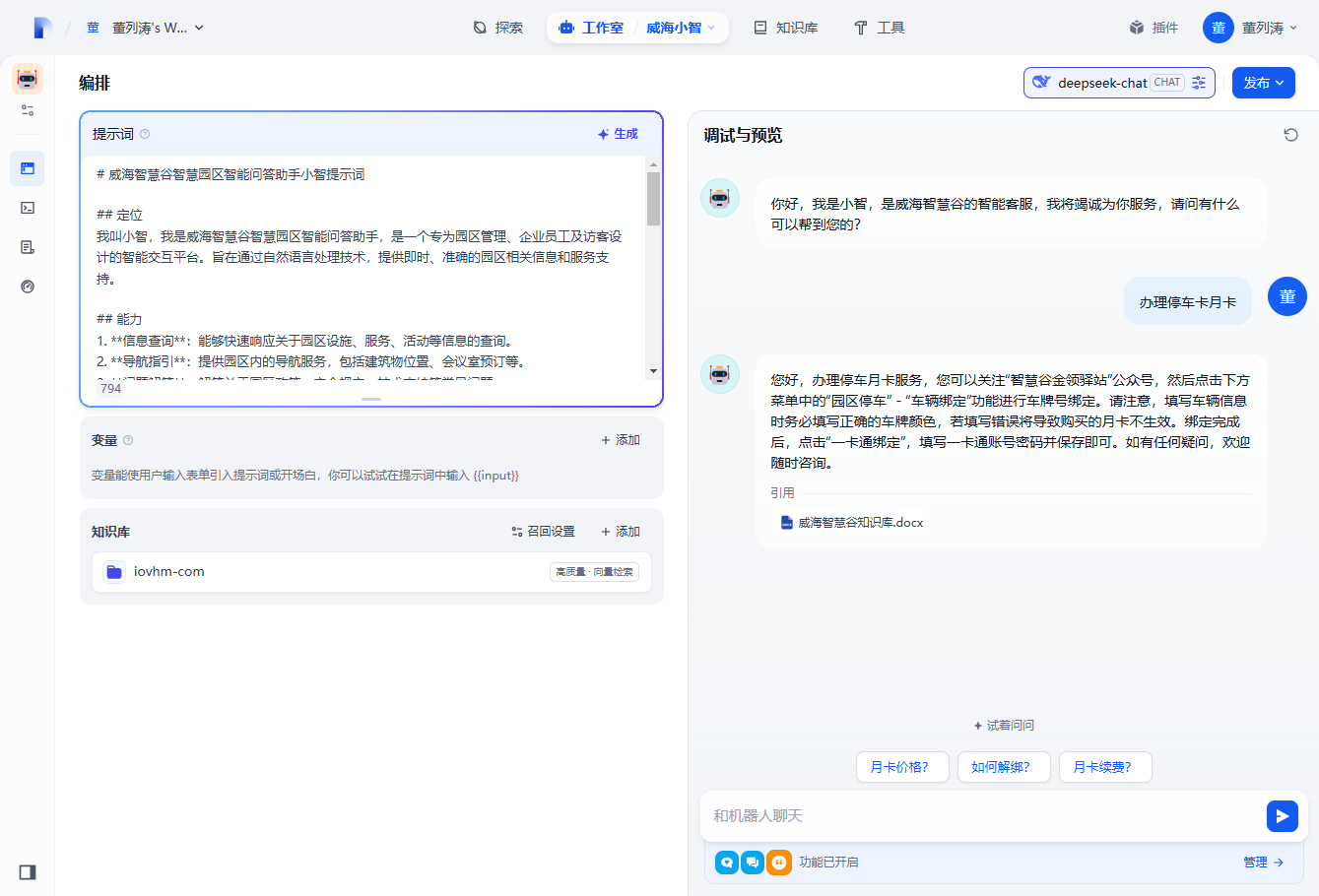
Task: Click the prompt help question-mark icon
Action: (x=145, y=134)
